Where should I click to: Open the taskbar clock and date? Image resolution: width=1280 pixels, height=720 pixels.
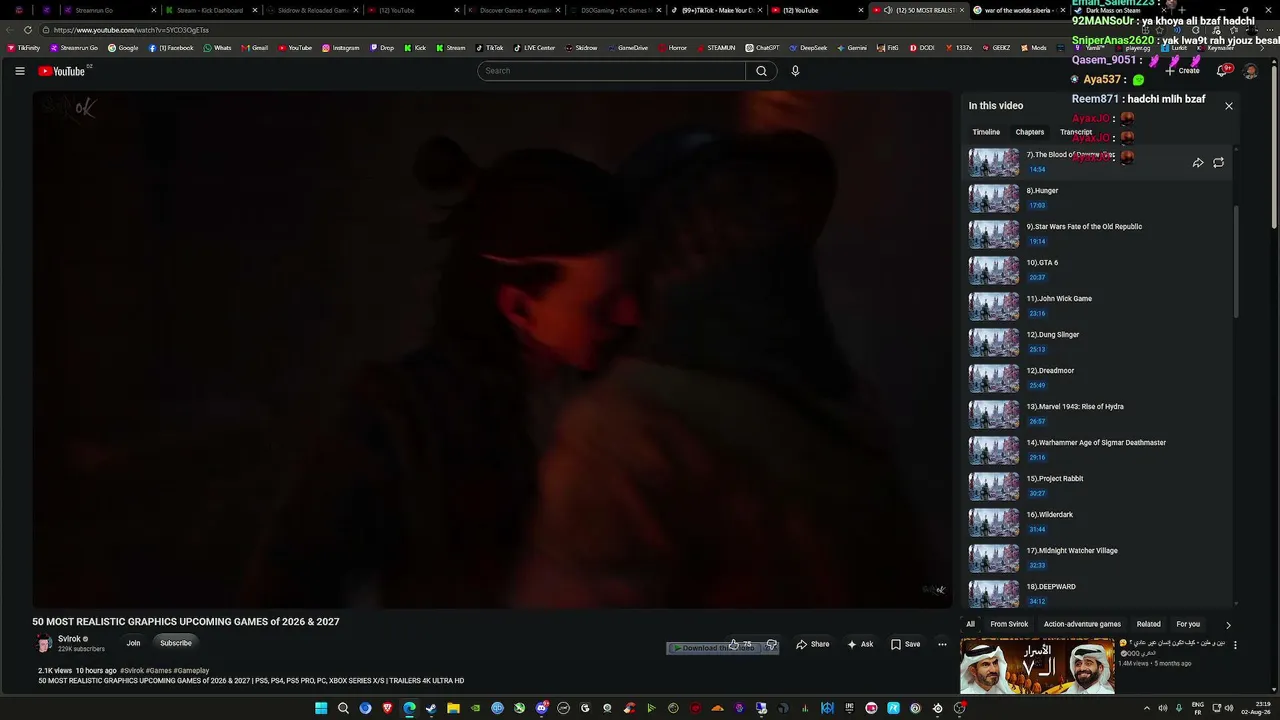point(1255,708)
